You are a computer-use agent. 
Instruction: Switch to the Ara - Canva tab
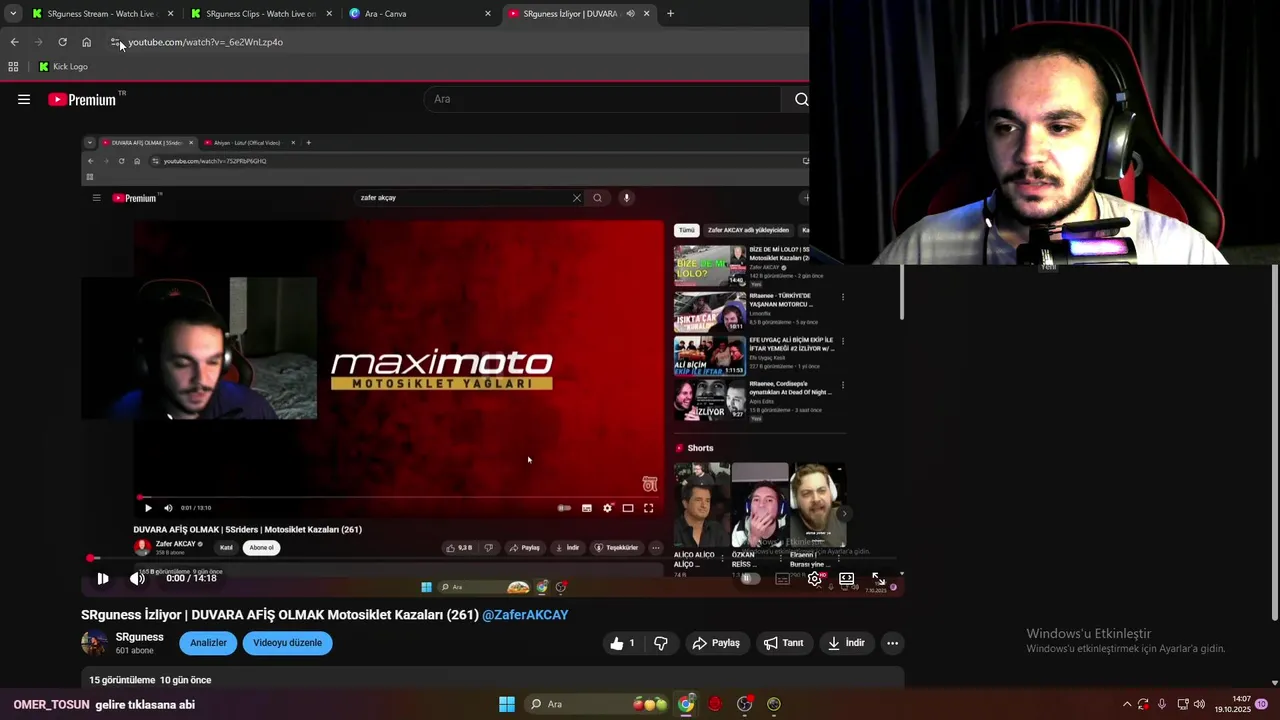point(420,14)
